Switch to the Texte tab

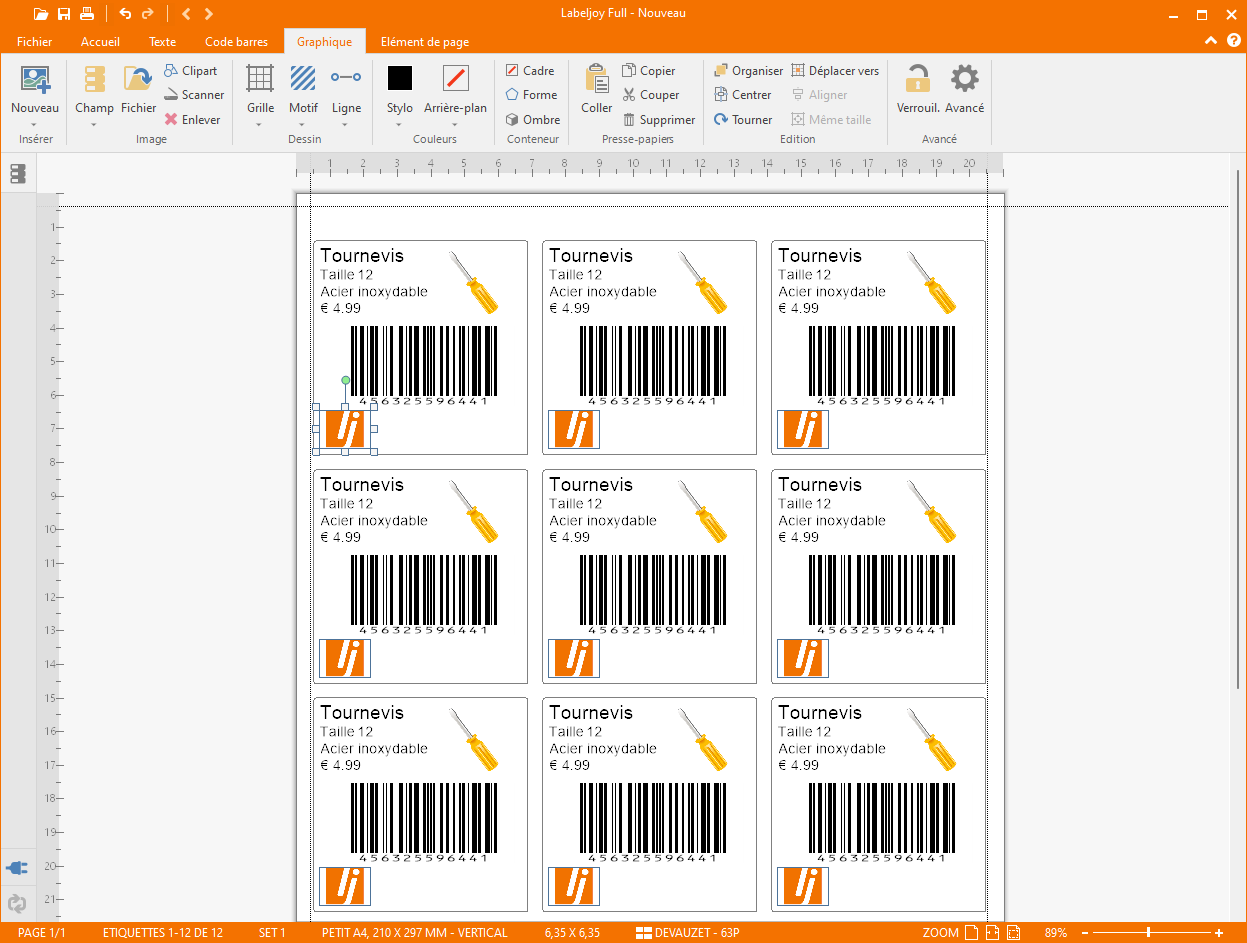(162, 42)
